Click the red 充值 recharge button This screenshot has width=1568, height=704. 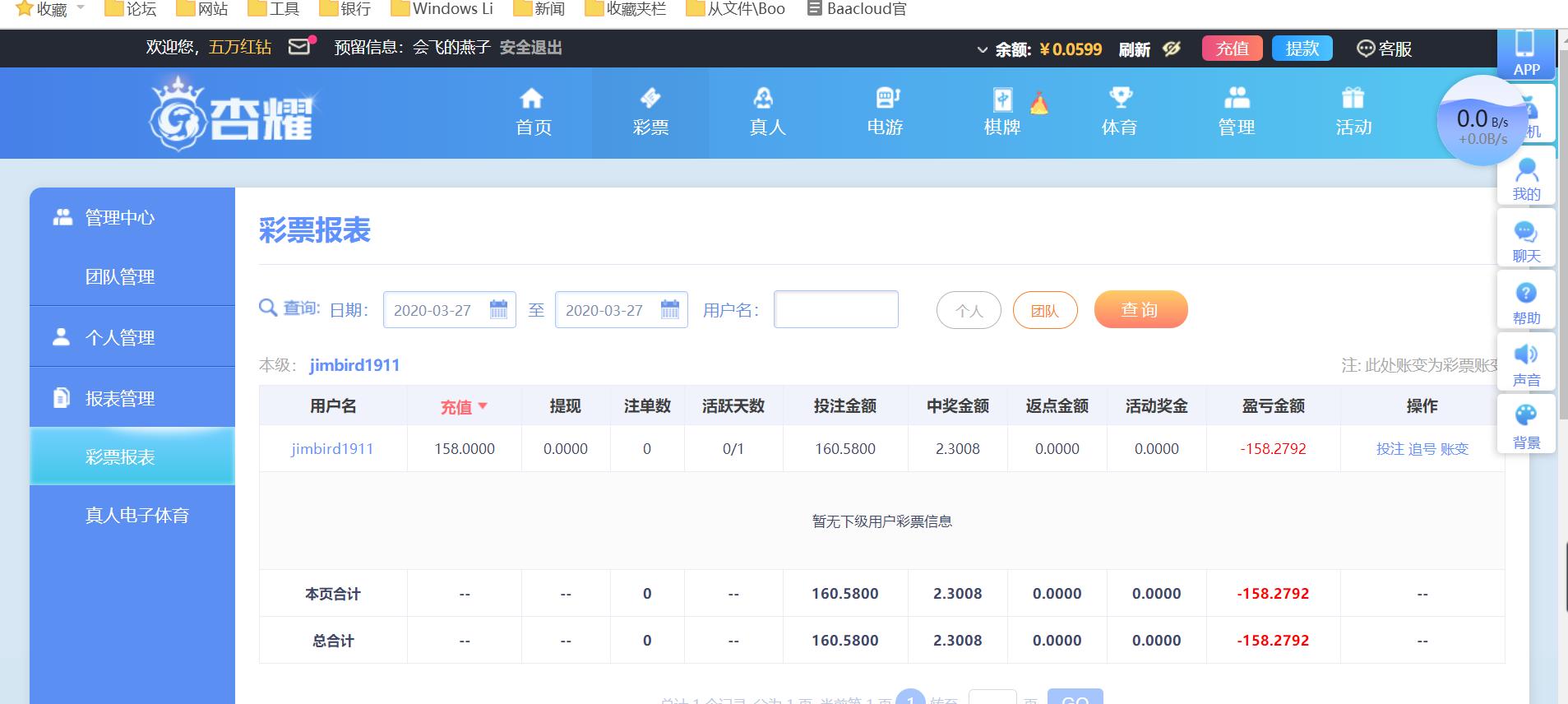pyautogui.click(x=1232, y=49)
